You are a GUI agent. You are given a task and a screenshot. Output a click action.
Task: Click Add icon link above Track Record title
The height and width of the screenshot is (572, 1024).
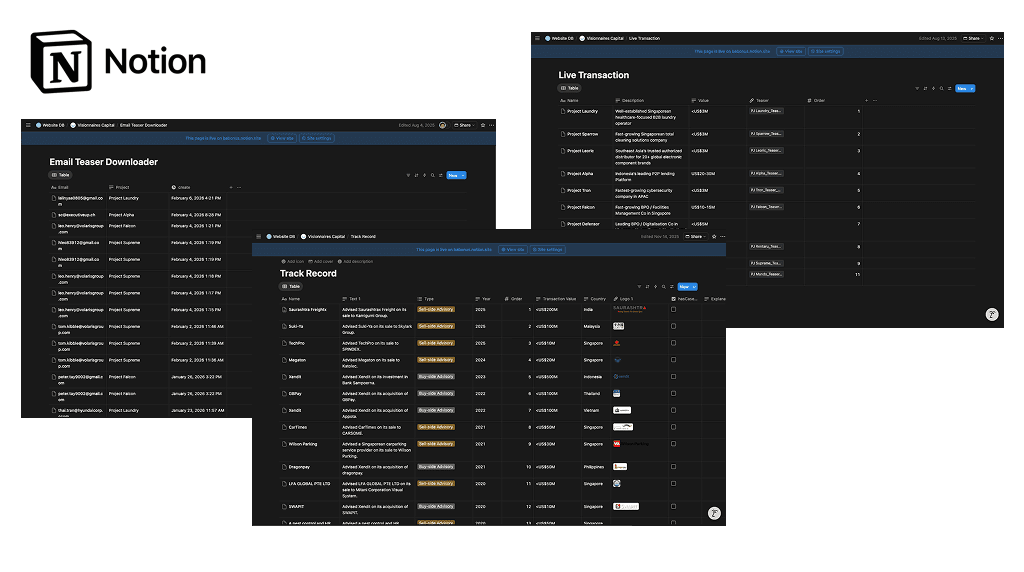tap(293, 261)
